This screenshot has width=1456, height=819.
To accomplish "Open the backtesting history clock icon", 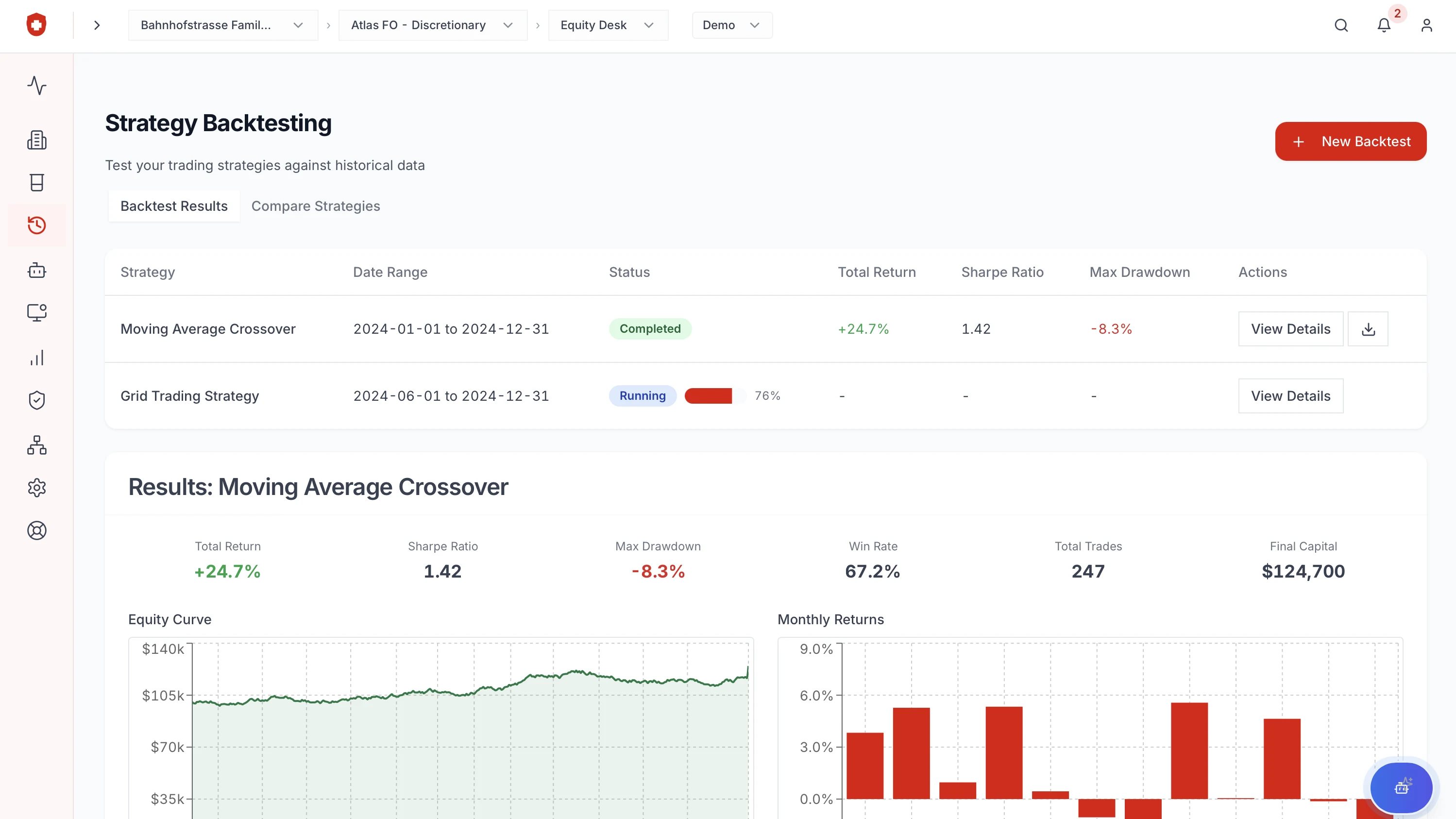I will coord(37,225).
